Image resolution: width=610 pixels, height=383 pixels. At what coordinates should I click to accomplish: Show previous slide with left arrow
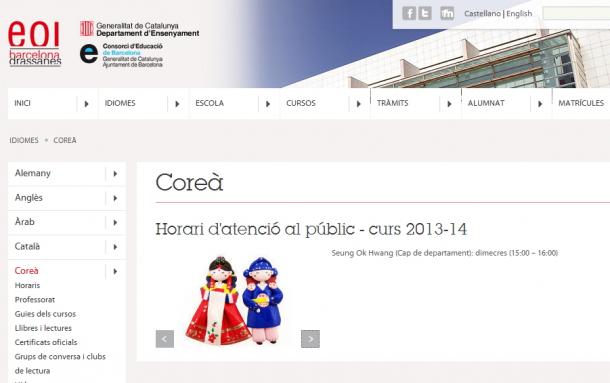165,339
